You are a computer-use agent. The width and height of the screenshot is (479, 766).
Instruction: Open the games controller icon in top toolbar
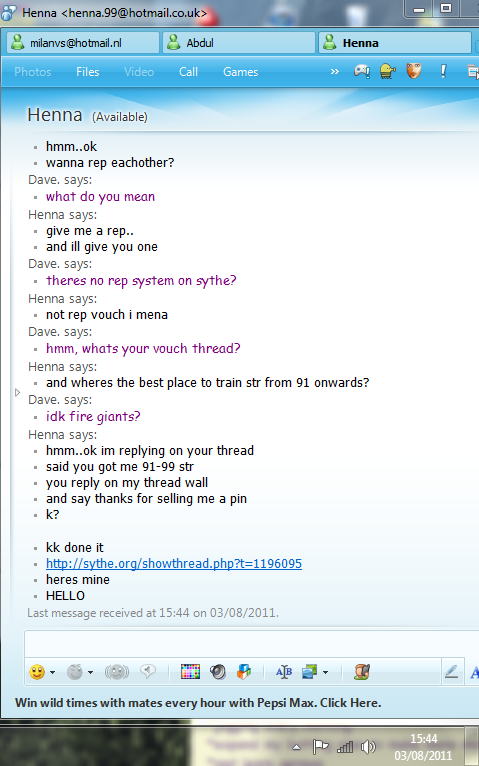[362, 72]
